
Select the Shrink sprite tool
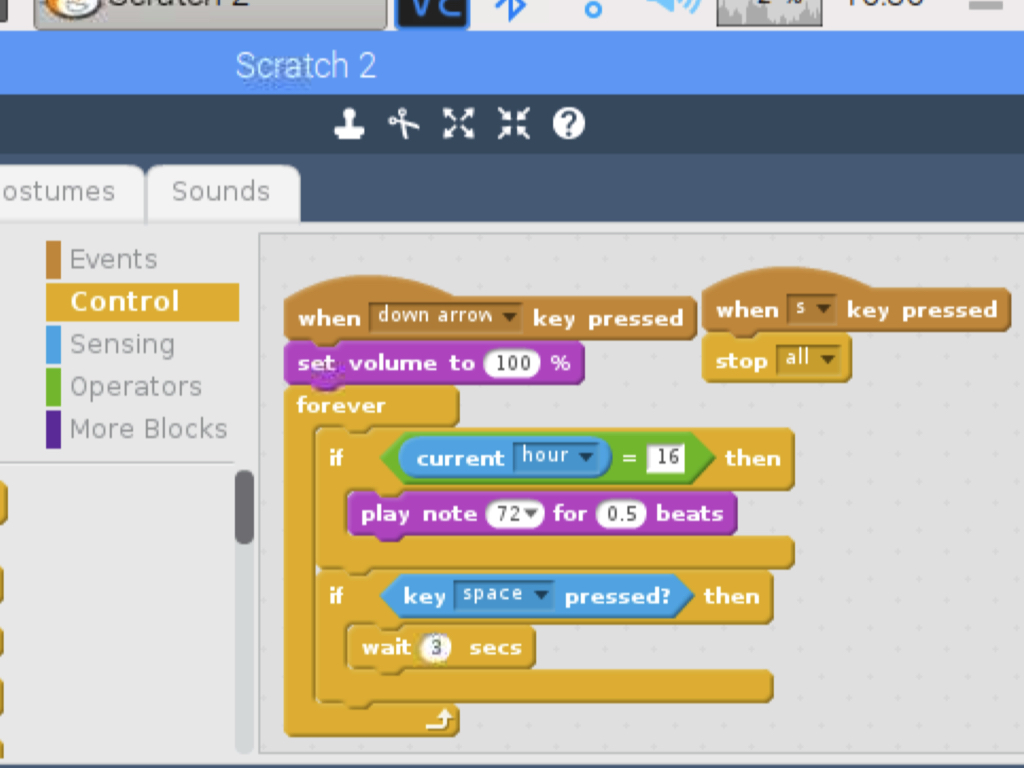pyautogui.click(x=513, y=123)
